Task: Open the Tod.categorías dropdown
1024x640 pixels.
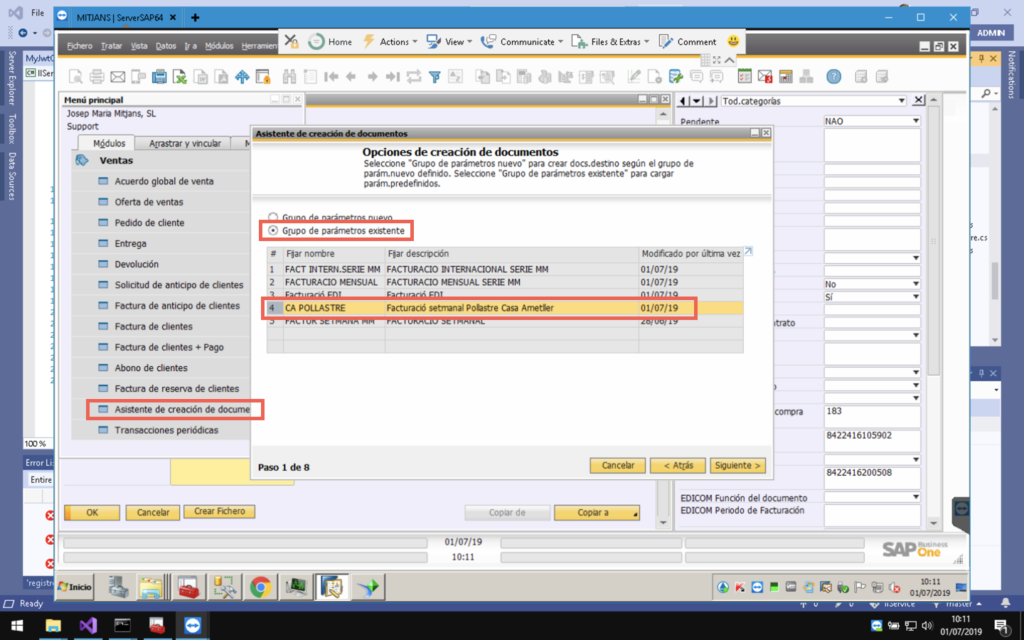Action: (x=901, y=101)
